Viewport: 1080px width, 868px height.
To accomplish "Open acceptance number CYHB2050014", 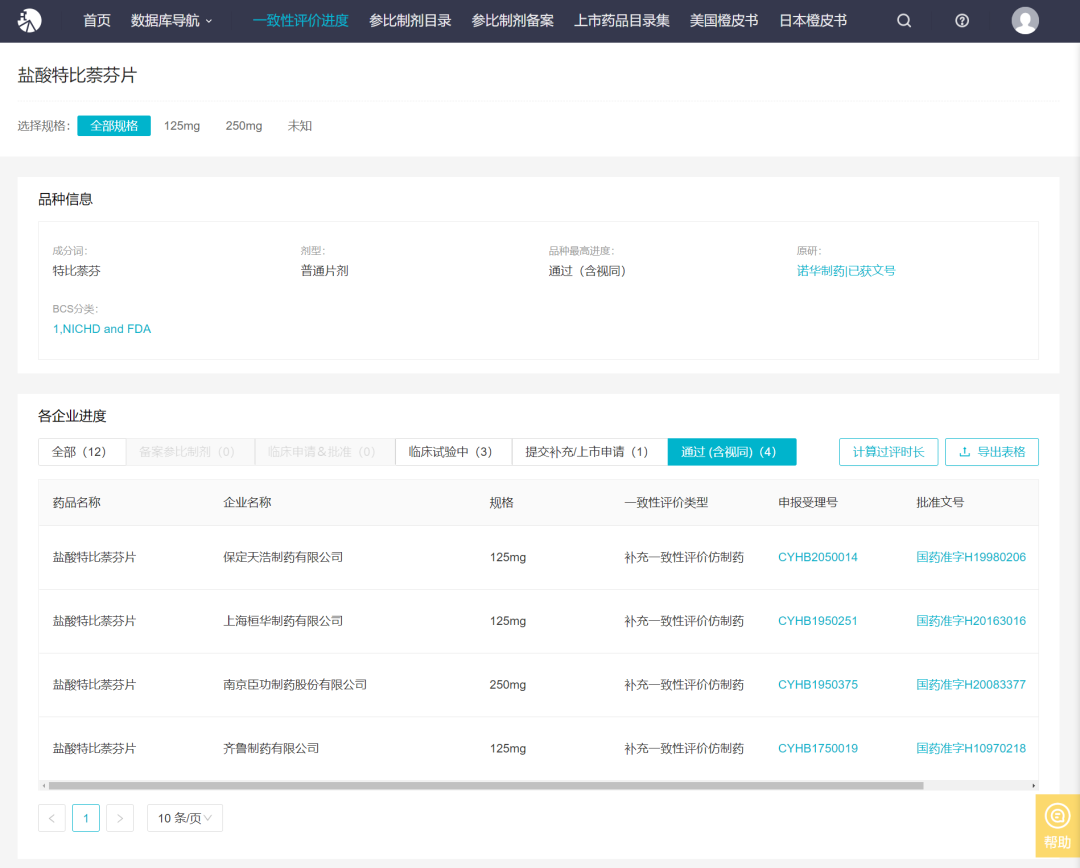I will click(818, 557).
